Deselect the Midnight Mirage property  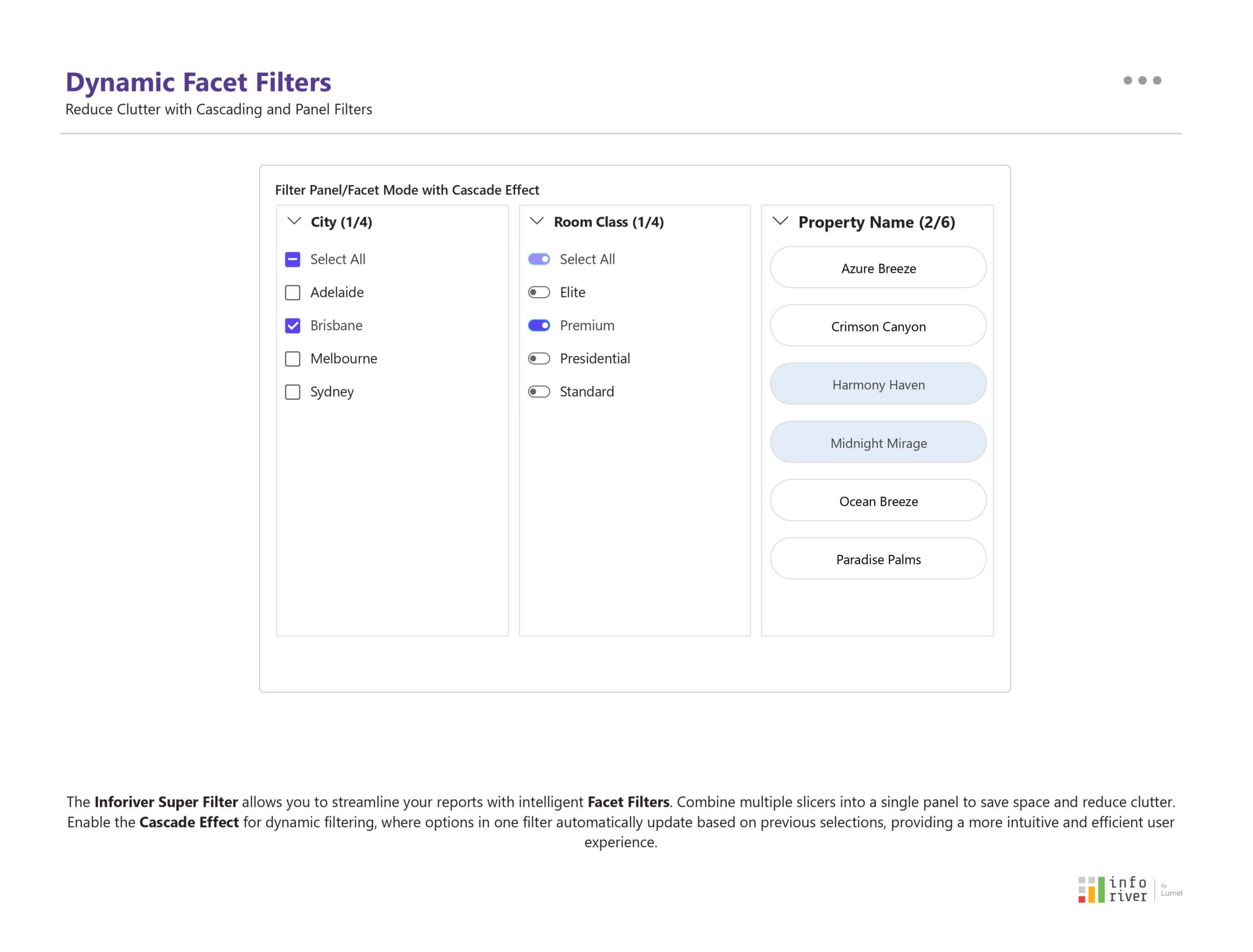878,442
